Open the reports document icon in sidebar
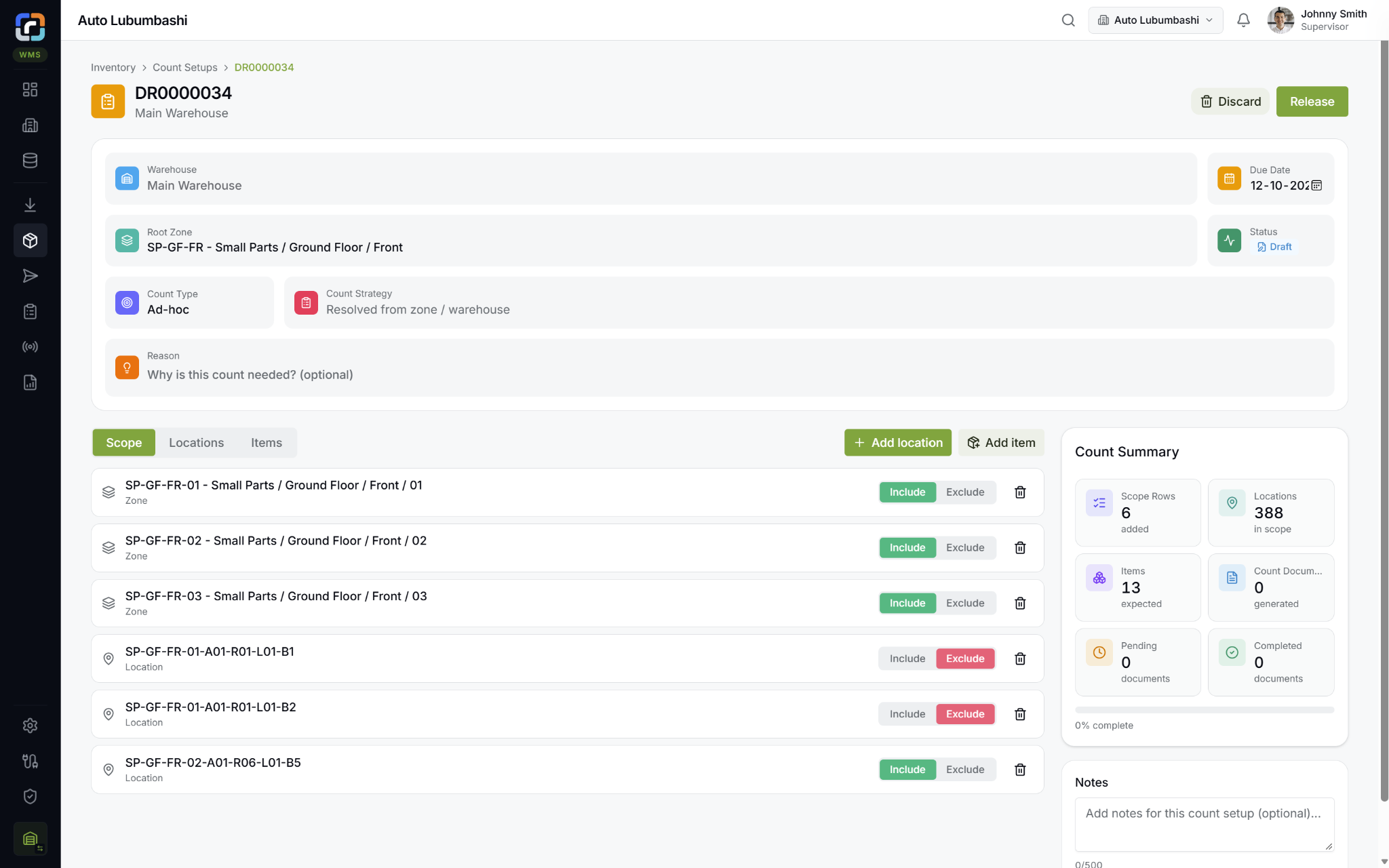Screen dimensions: 1389x868 pos(30,382)
